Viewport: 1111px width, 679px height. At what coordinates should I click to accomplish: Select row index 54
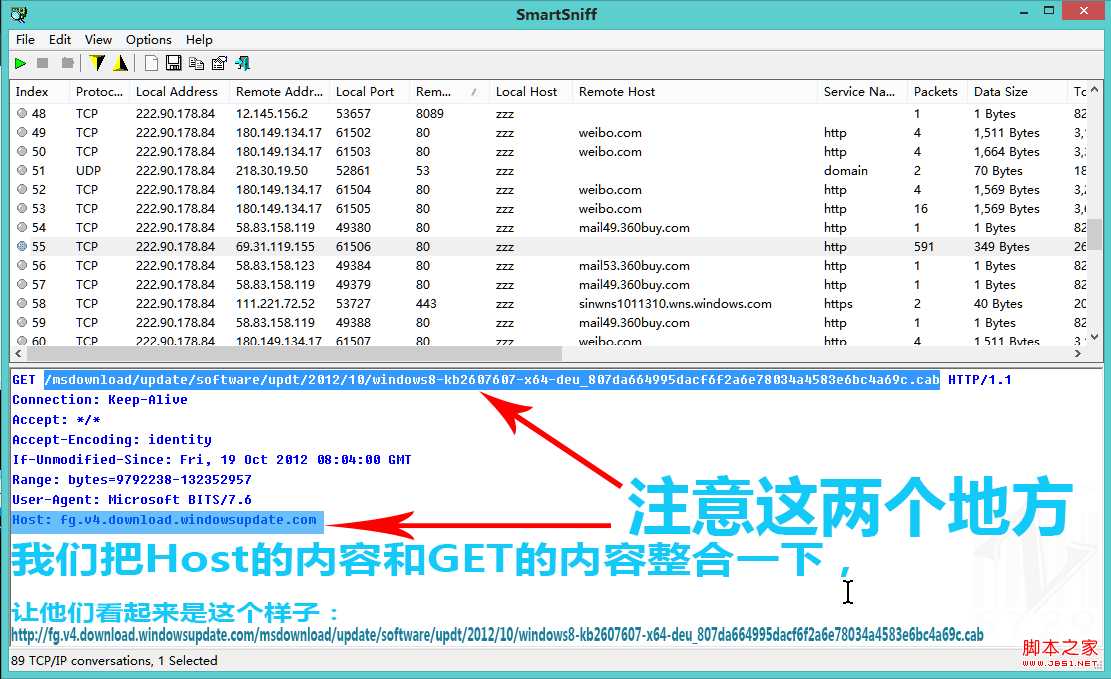[x=549, y=228]
